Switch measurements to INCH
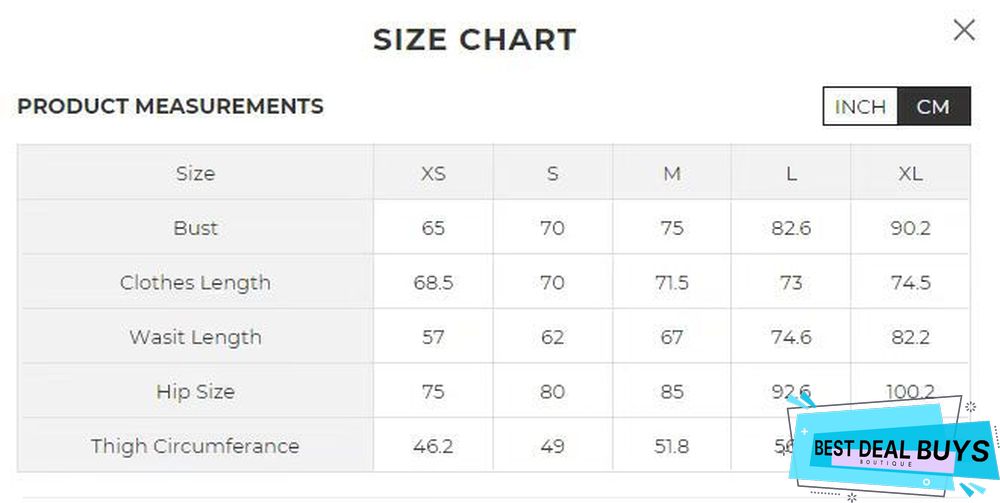This screenshot has width=1000, height=503. (x=860, y=107)
